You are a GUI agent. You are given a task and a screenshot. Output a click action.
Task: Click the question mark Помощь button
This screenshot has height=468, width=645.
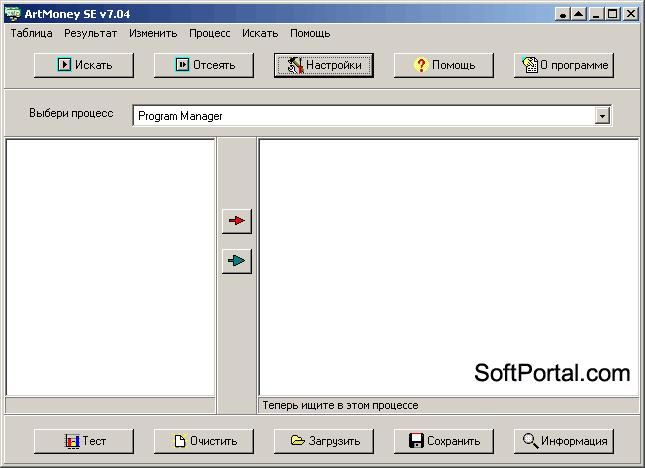tap(443, 65)
